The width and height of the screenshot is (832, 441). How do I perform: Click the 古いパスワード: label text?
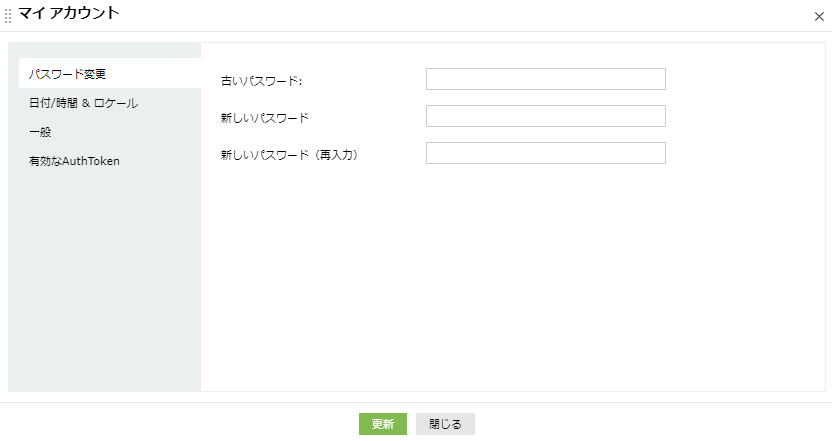[261, 81]
